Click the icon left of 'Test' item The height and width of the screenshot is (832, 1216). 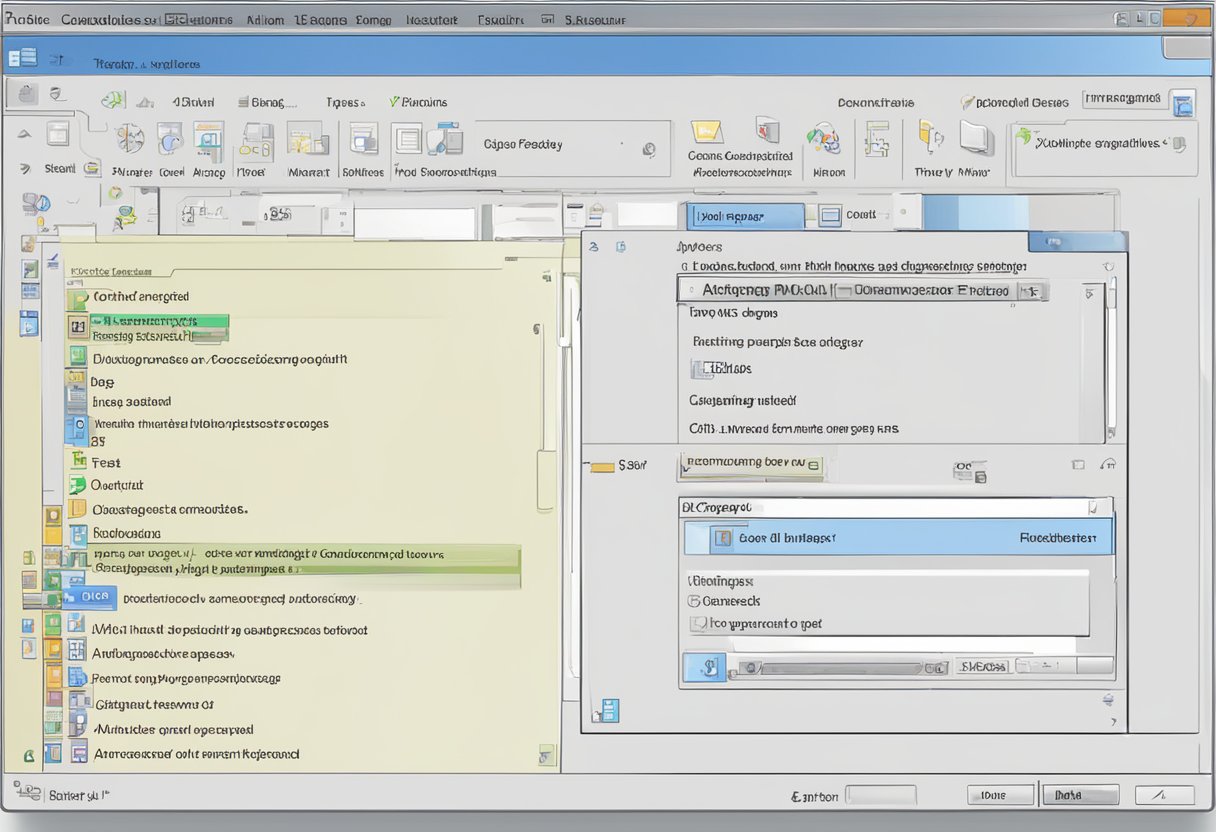(x=77, y=462)
